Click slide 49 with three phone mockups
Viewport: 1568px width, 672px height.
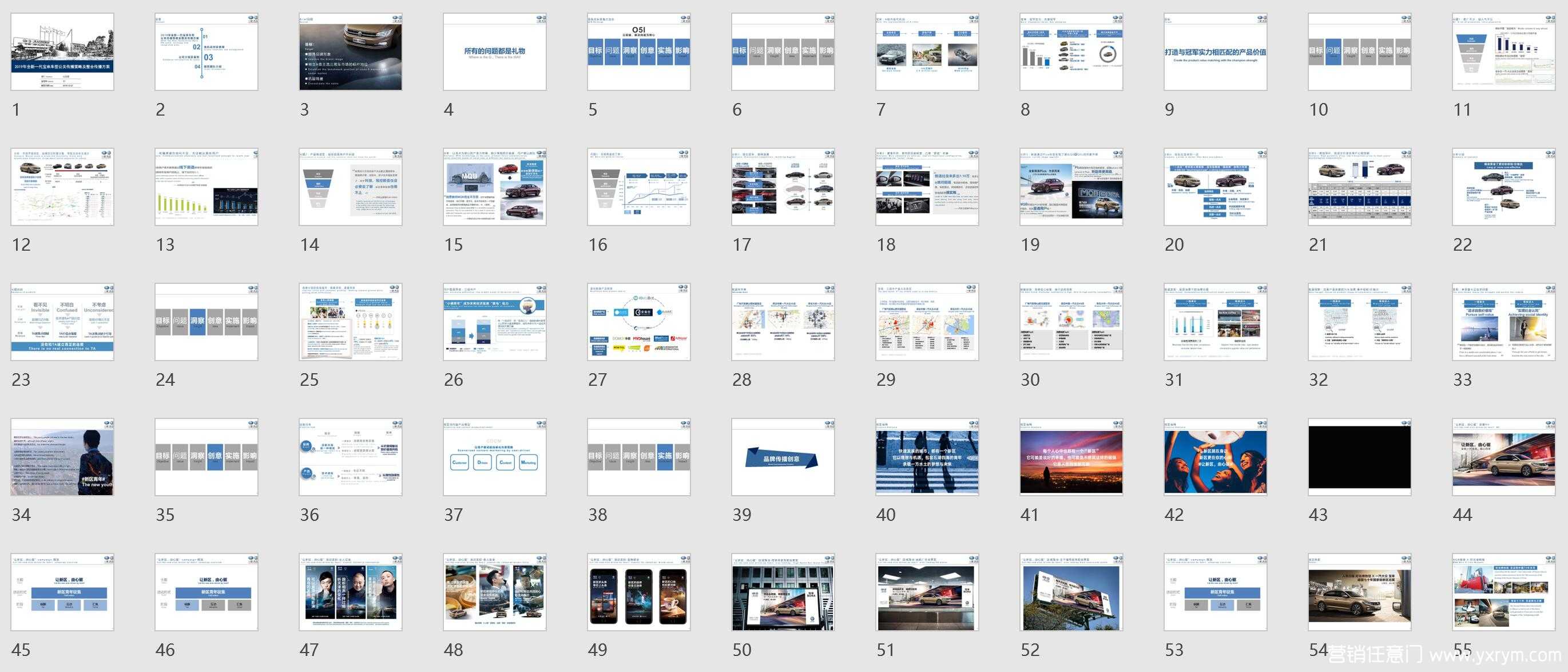click(x=638, y=592)
